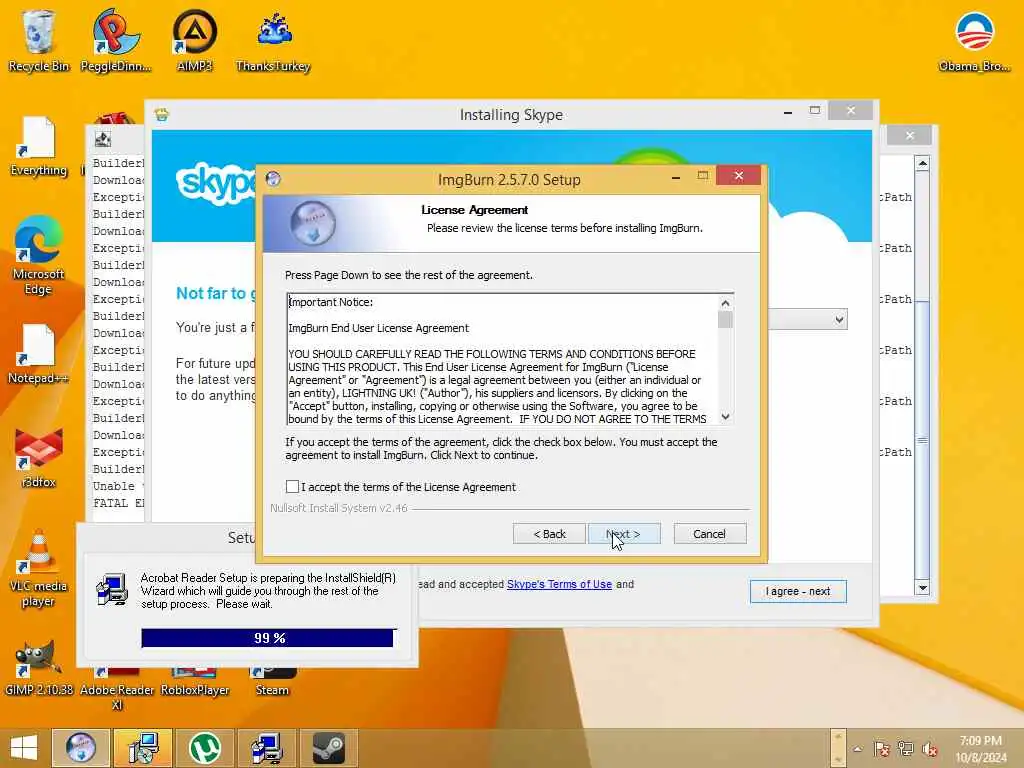Click the down arrow of the rightmost window's scrollbar
1024x768 pixels.
(922, 588)
